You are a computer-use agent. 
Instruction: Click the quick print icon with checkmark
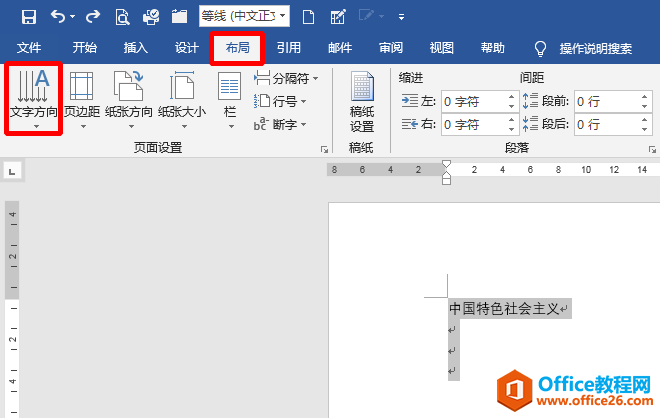[x=151, y=17]
